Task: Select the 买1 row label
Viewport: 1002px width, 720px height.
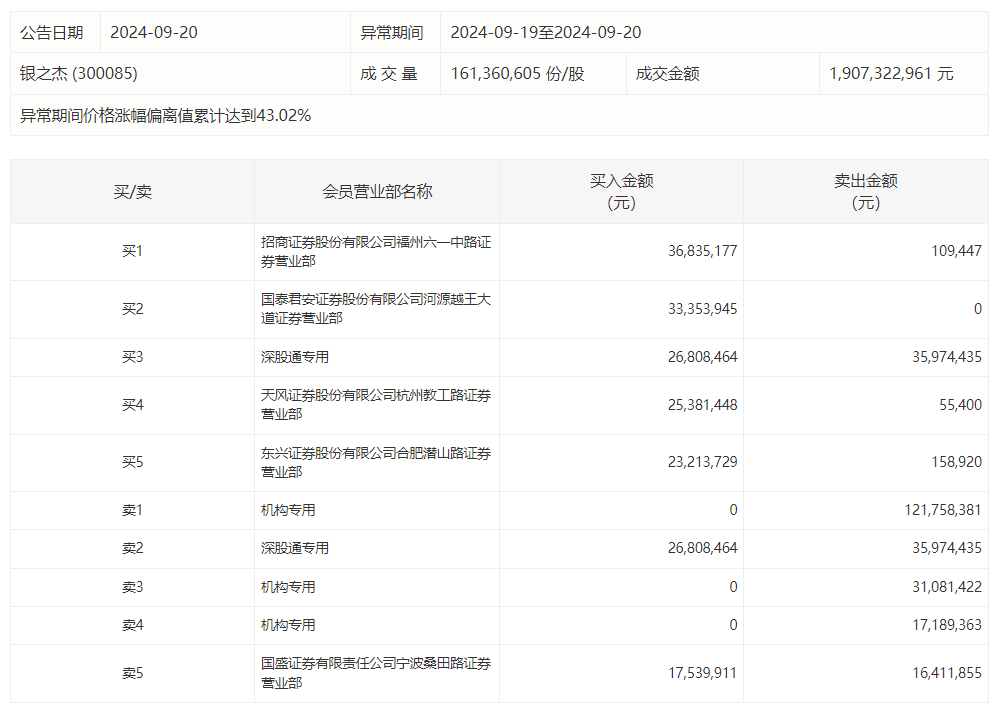Action: [x=132, y=251]
